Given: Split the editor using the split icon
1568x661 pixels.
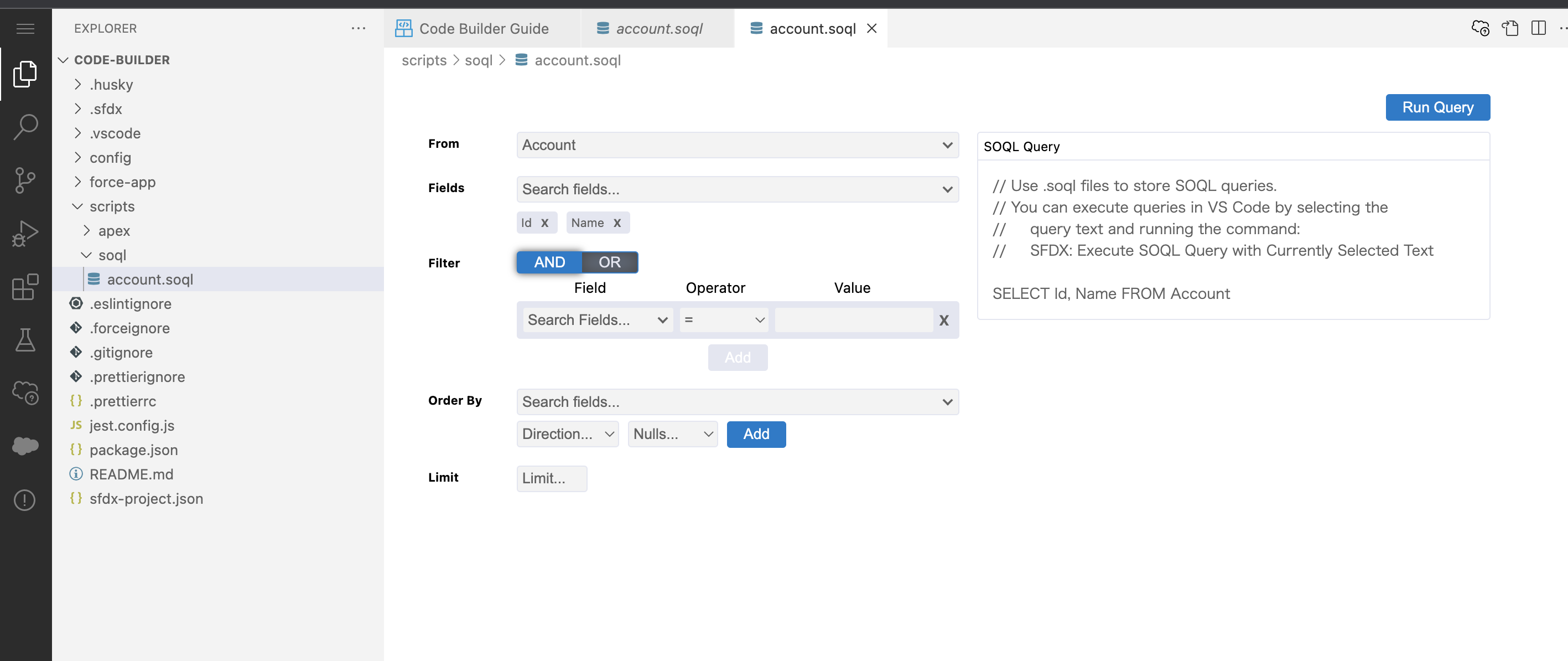Looking at the screenshot, I should (1539, 28).
